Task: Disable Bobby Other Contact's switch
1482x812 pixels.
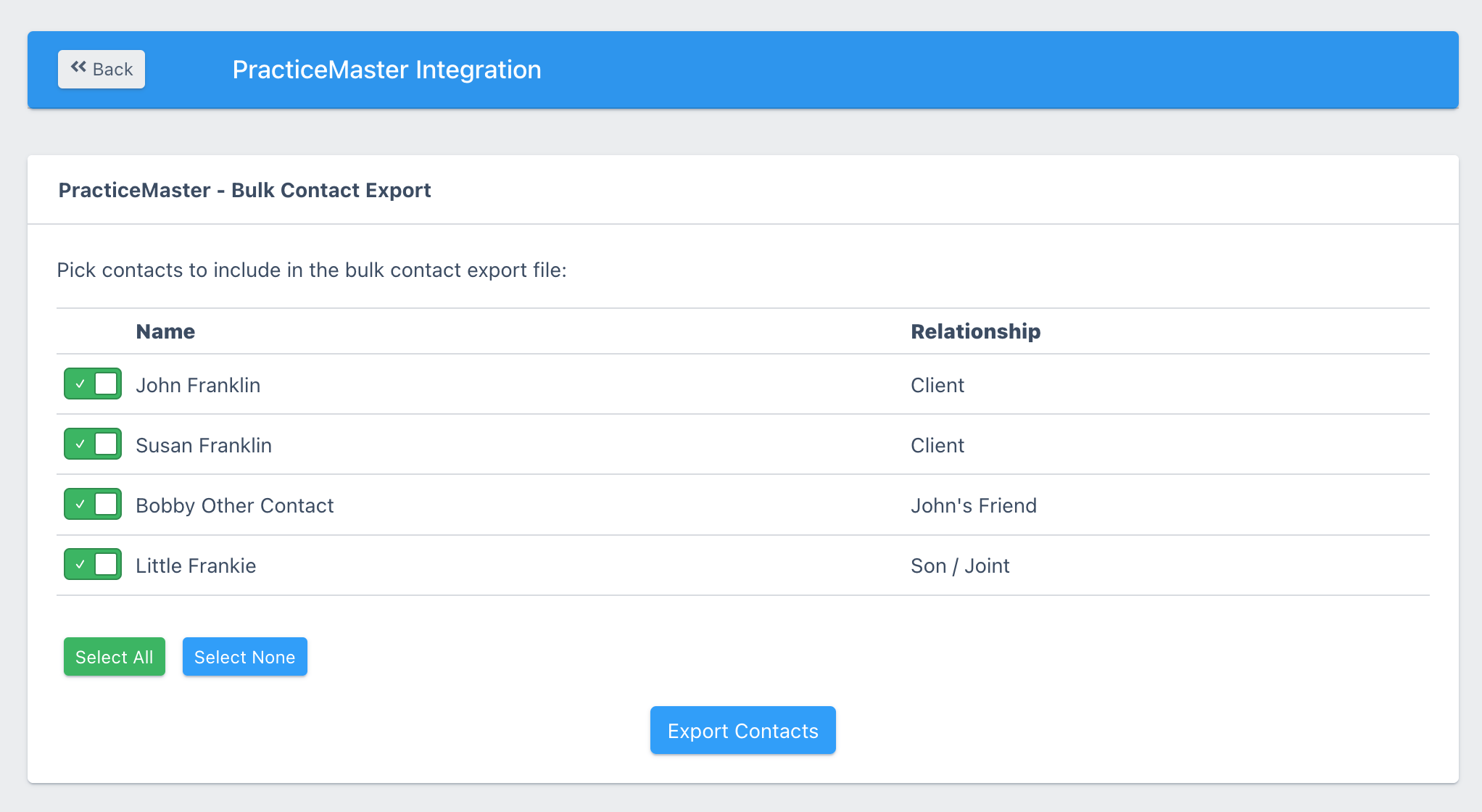Action: tap(93, 504)
